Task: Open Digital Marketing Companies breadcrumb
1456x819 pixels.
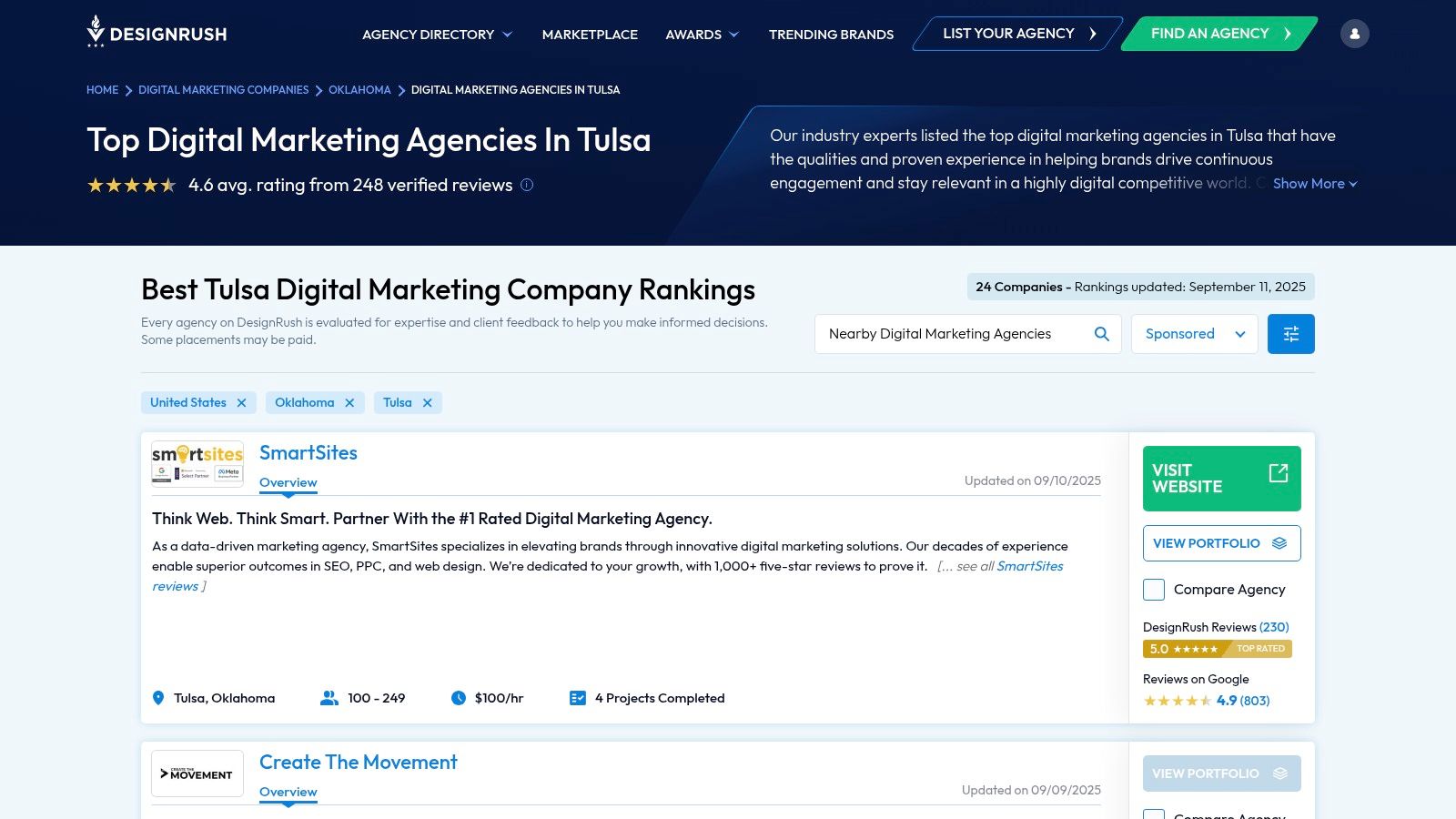Action: [x=224, y=90]
